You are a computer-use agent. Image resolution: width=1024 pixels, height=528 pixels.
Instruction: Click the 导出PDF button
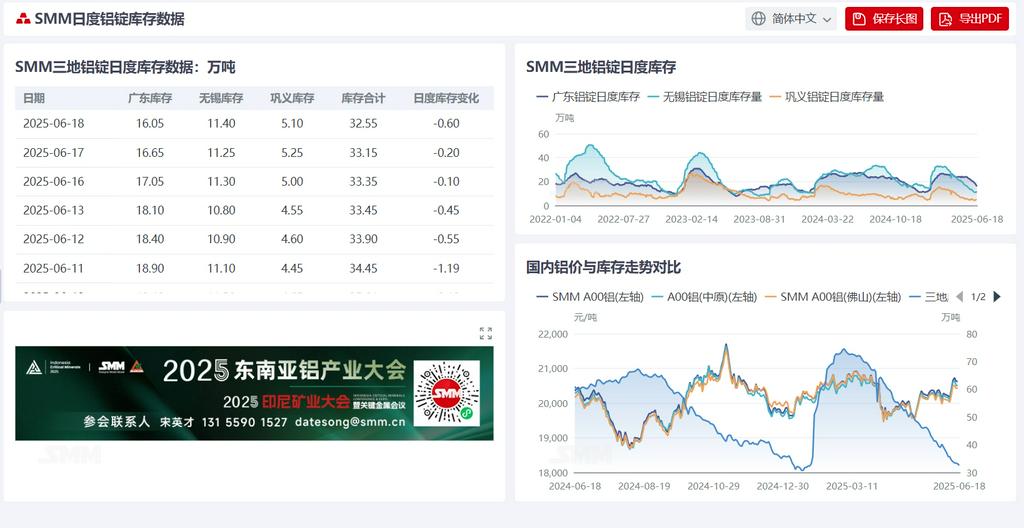click(970, 18)
